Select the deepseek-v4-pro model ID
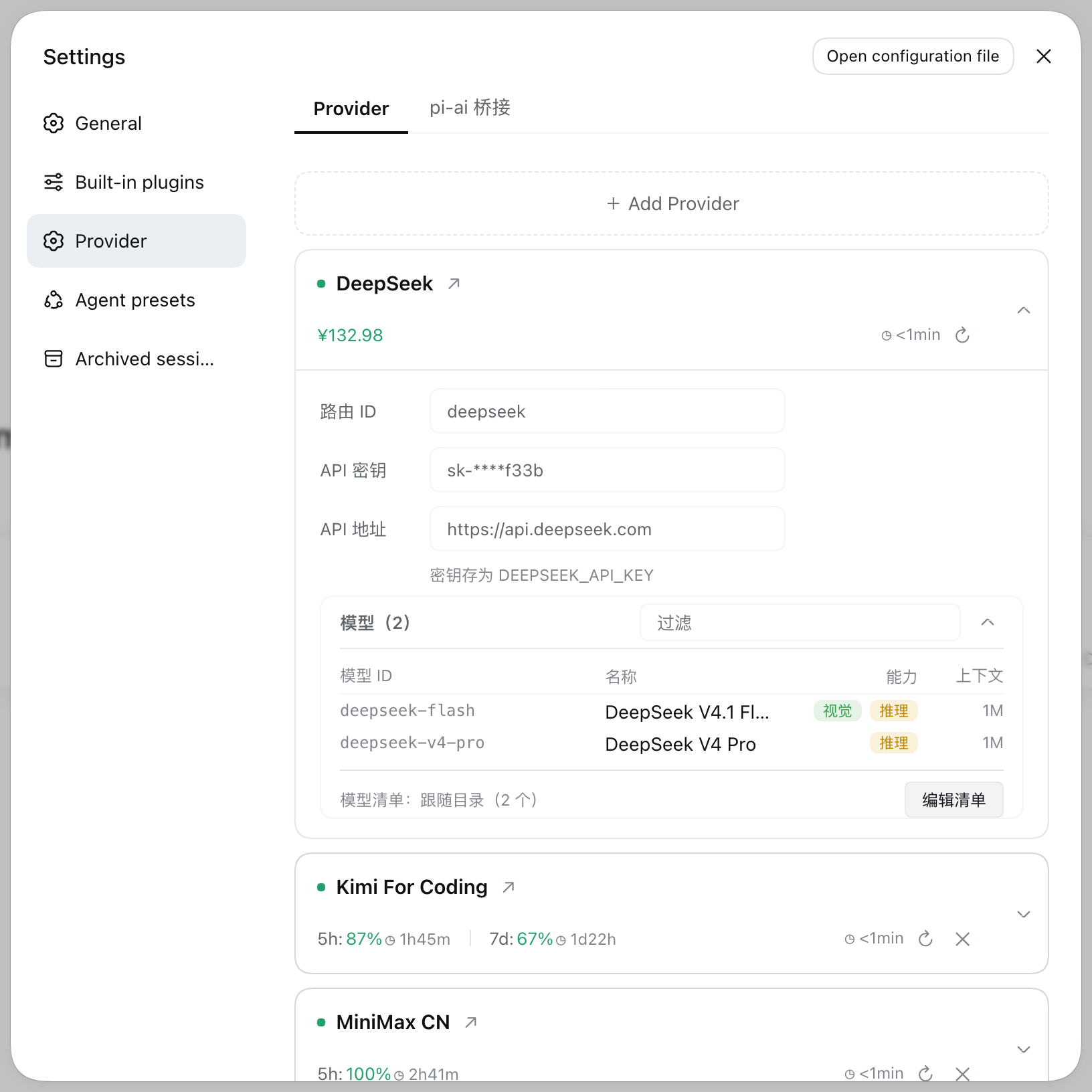The width and height of the screenshot is (1092, 1092). (x=412, y=743)
